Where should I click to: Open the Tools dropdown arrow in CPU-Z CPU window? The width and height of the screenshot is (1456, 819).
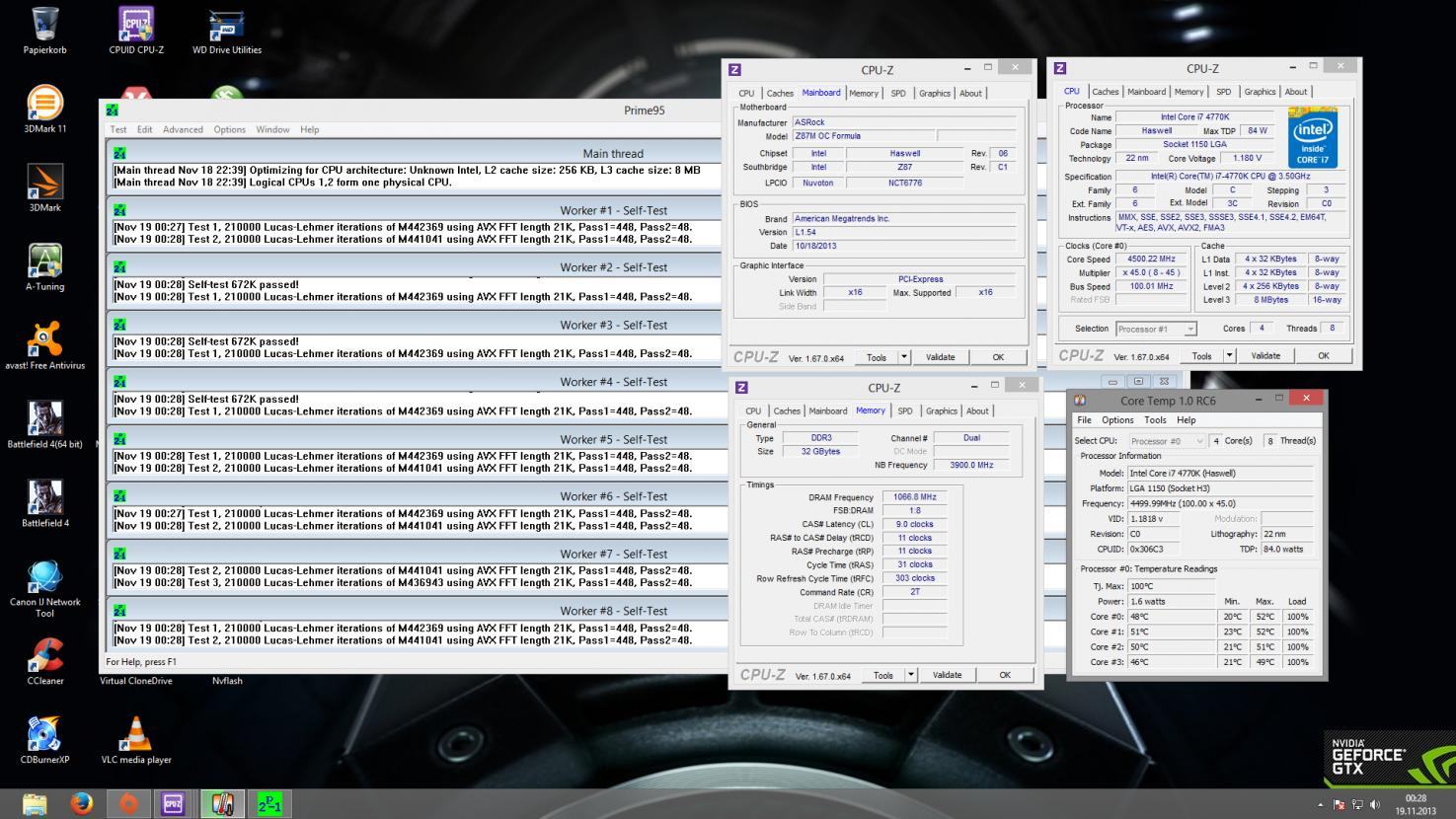1230,356
